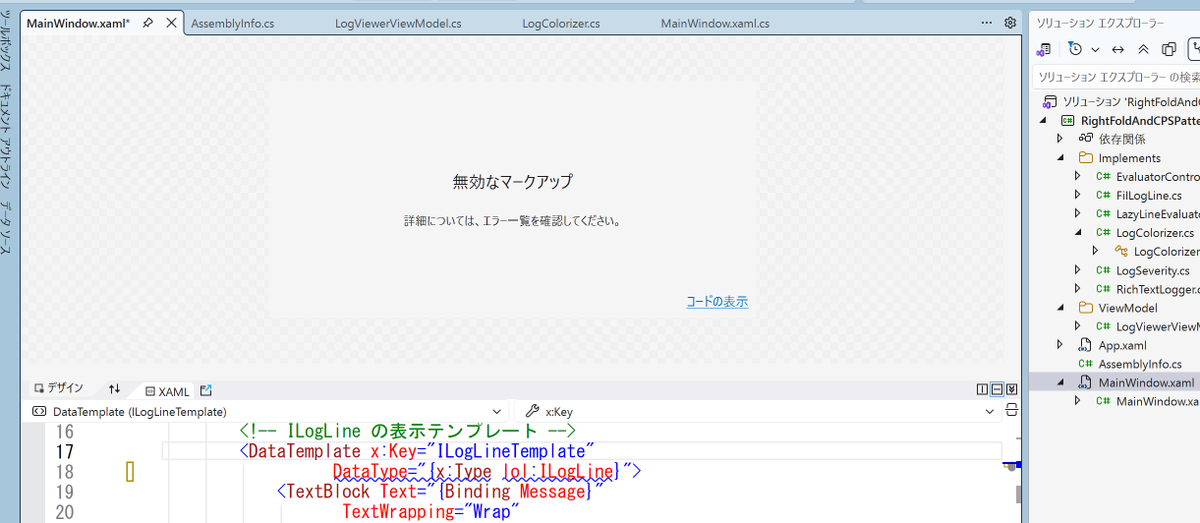Switch views icon in Solution Explorer toolbar
Image resolution: width=1200 pixels, height=523 pixels.
coord(1045,49)
